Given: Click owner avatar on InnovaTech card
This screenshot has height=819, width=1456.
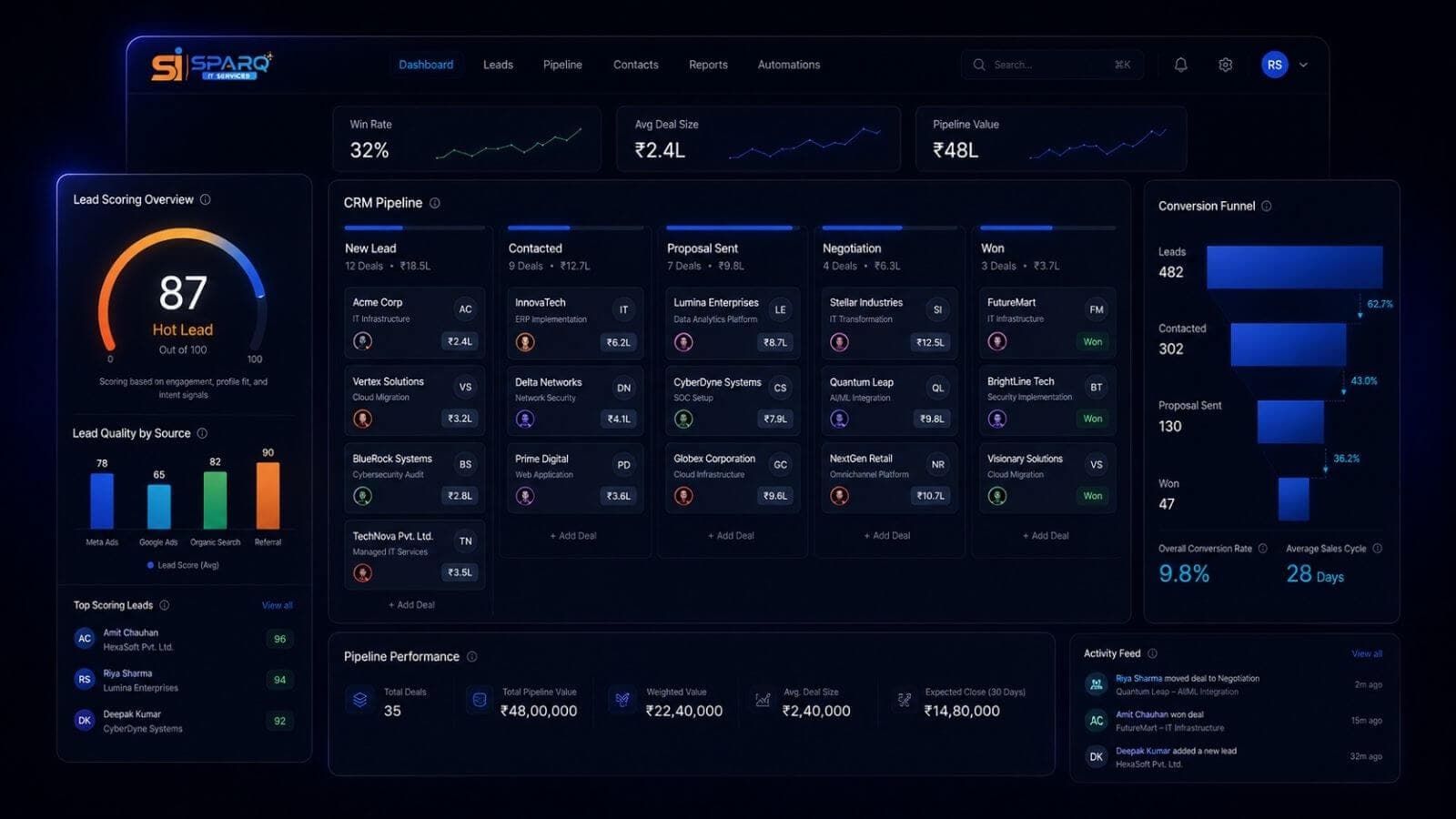Looking at the screenshot, I should coord(525,342).
